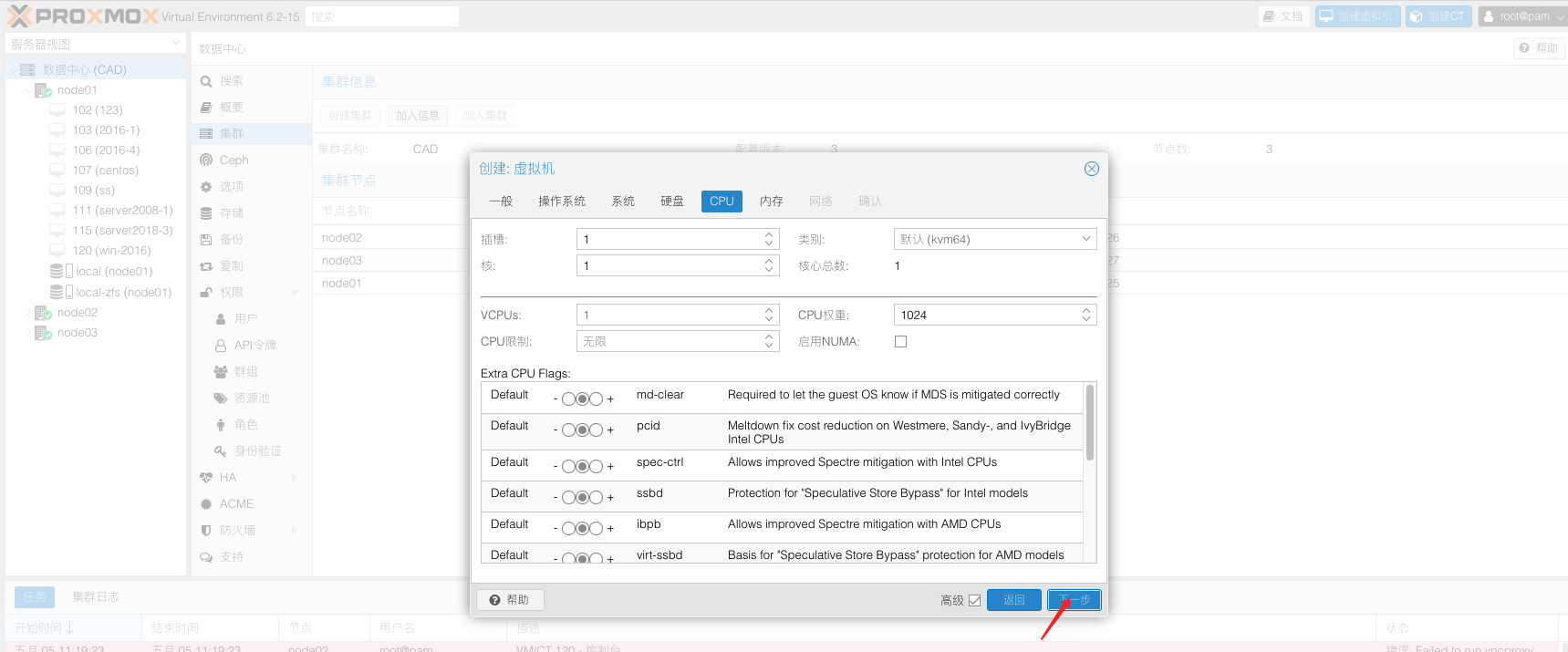Click the 返回 back button
The width and height of the screenshot is (1568, 652).
tap(1014, 600)
